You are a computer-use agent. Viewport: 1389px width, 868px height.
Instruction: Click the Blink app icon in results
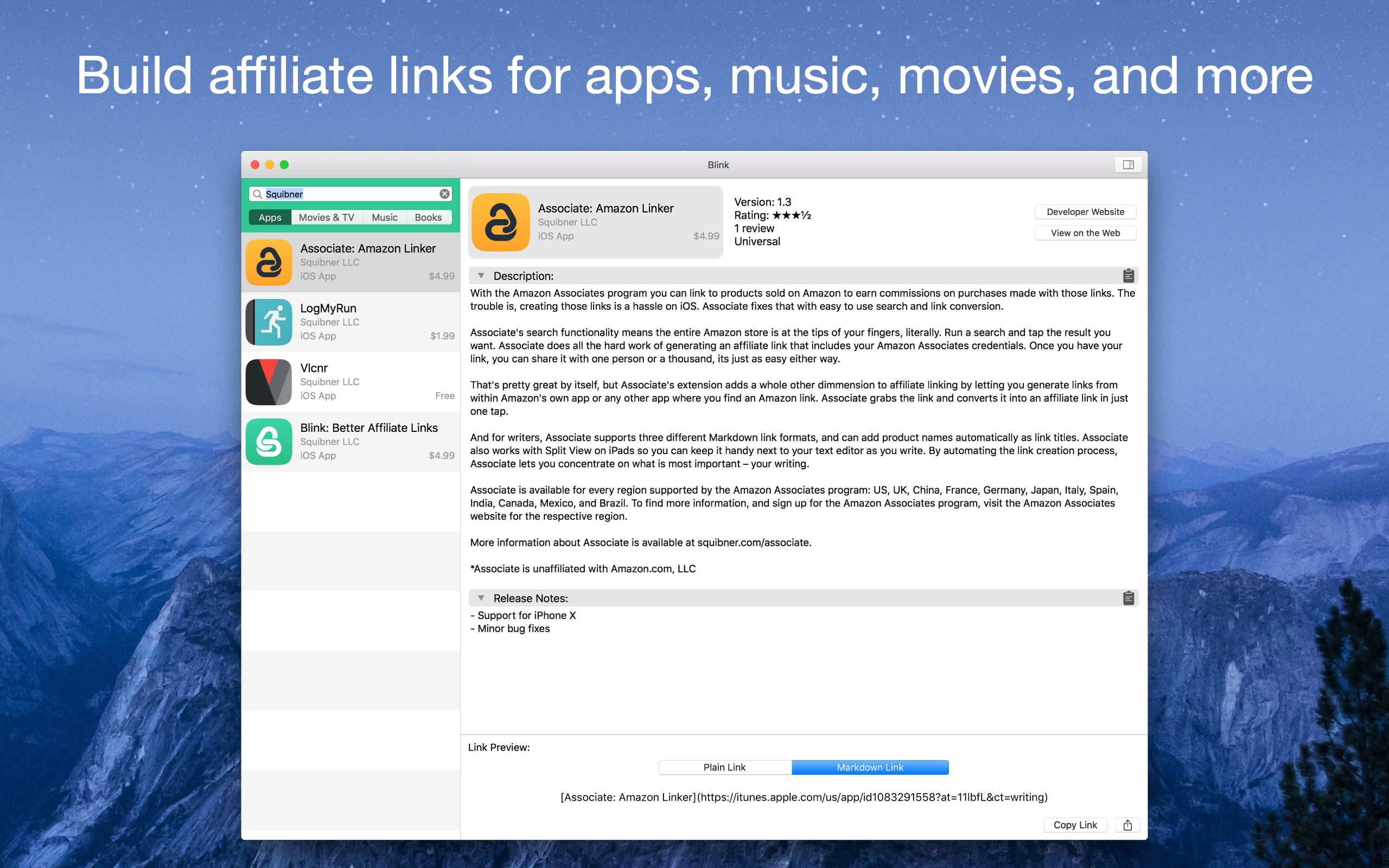(269, 442)
